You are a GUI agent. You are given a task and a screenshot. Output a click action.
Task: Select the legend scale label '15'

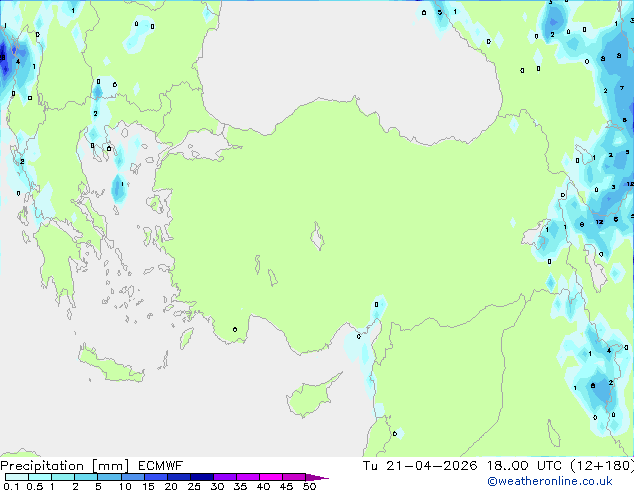click(148, 486)
